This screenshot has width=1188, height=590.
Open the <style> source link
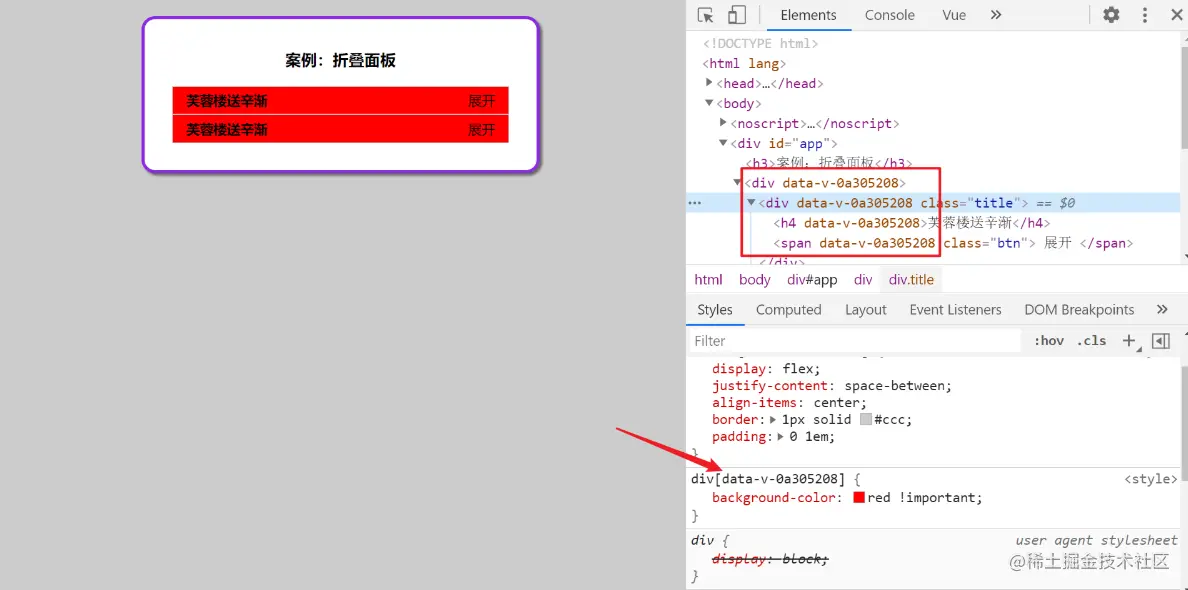tap(1151, 479)
